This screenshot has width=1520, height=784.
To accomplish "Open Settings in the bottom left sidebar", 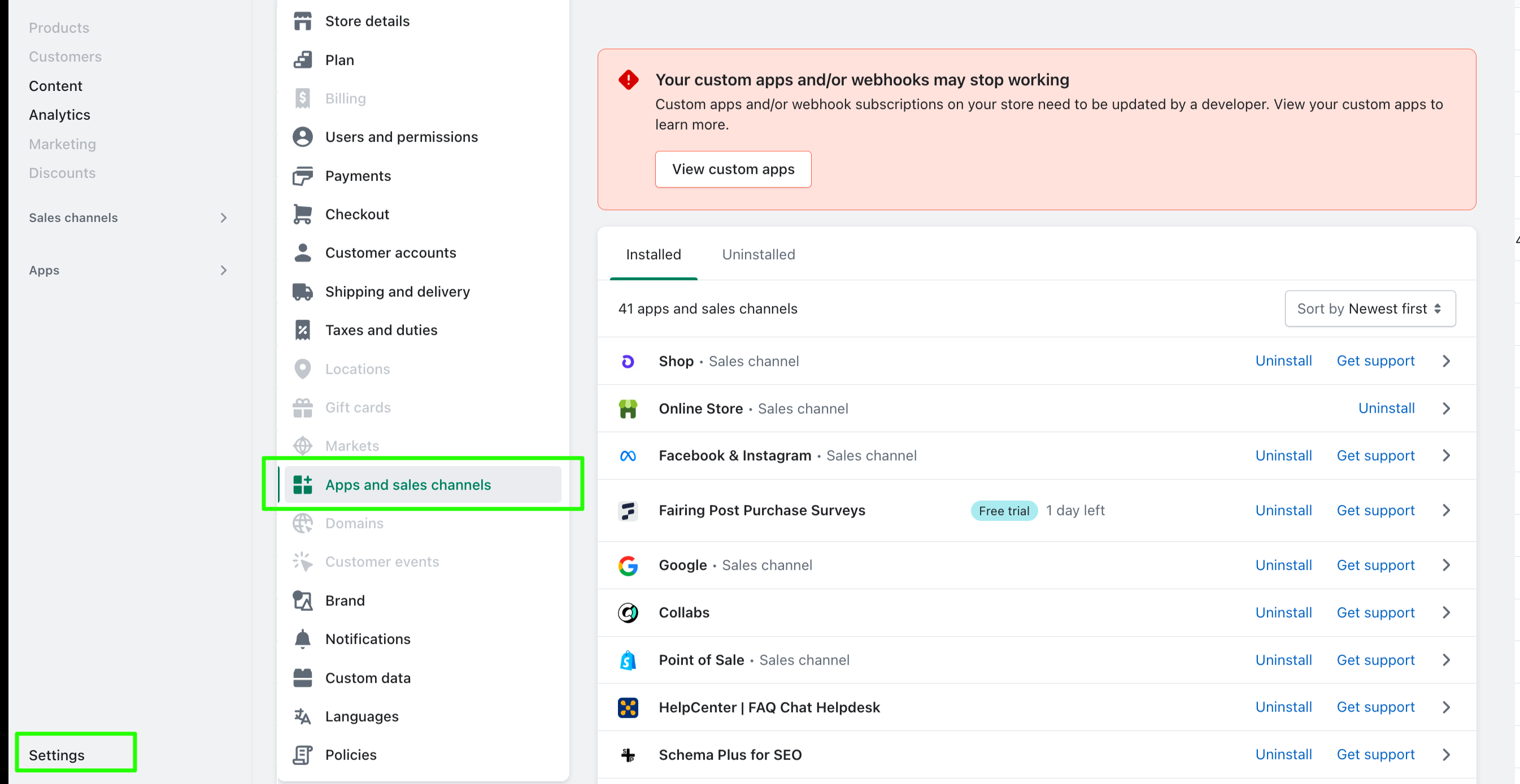I will [56, 755].
